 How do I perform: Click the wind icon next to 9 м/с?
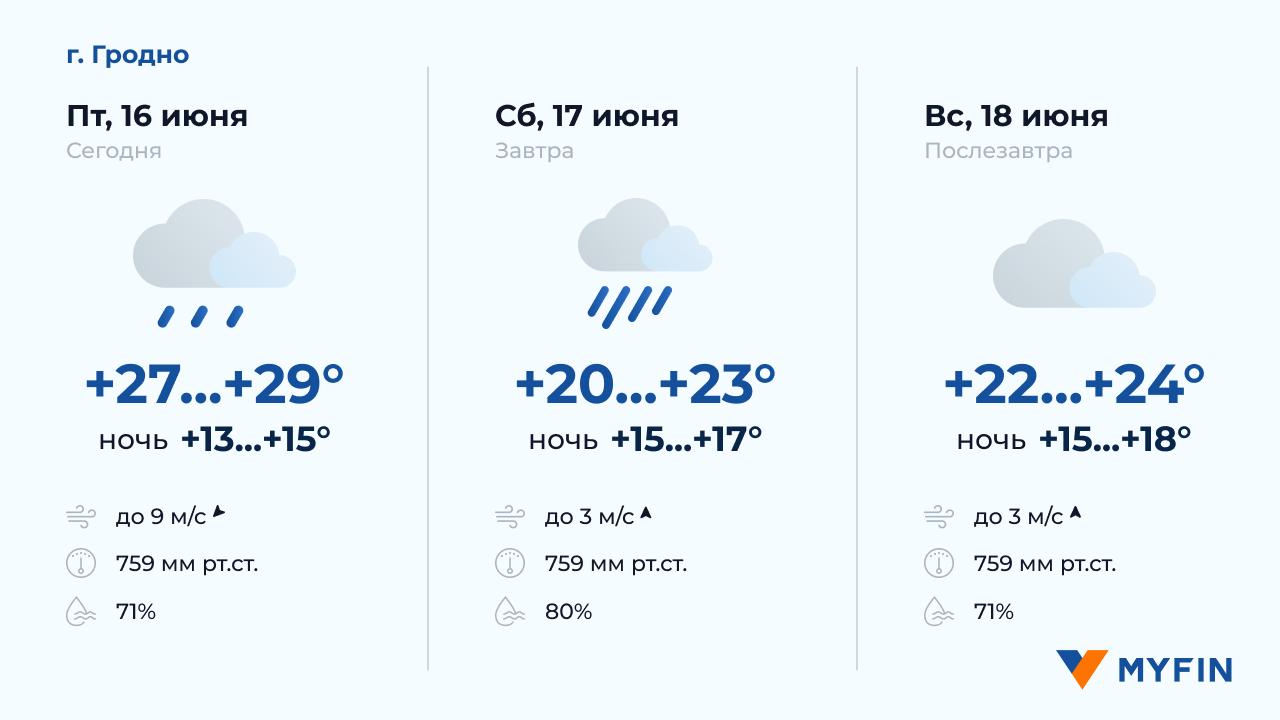coord(81,517)
